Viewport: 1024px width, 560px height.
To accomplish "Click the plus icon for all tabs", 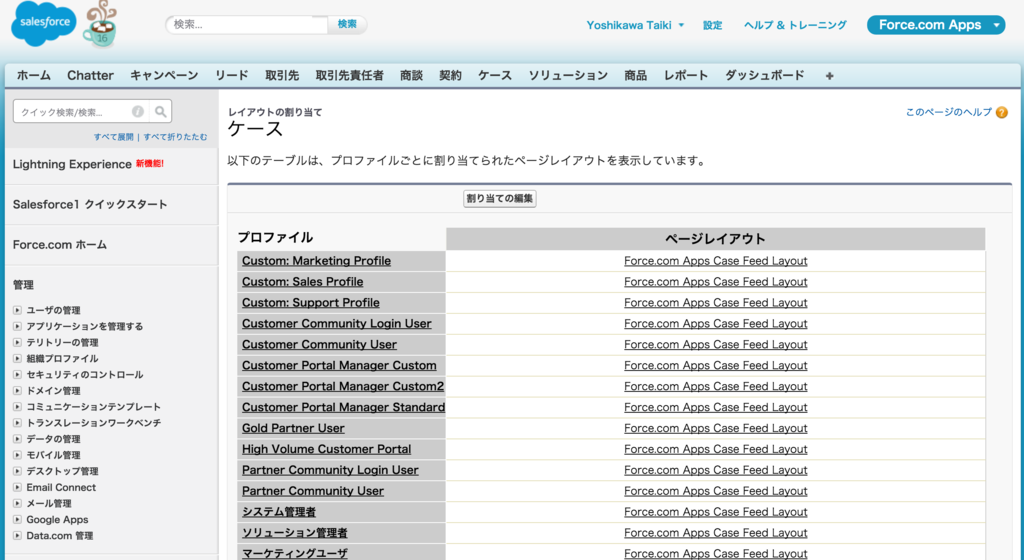I will pyautogui.click(x=829, y=76).
